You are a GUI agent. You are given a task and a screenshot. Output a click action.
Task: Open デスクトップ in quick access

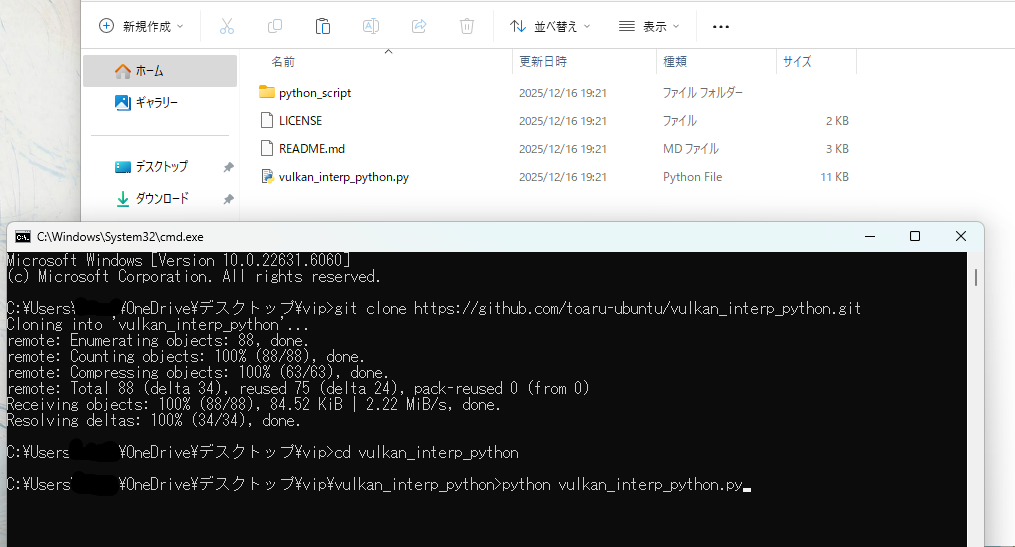[161, 167]
